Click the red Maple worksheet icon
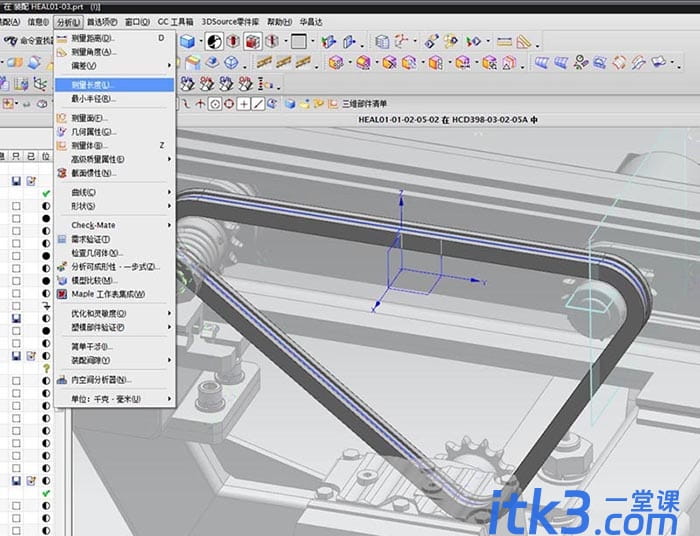 (x=62, y=294)
